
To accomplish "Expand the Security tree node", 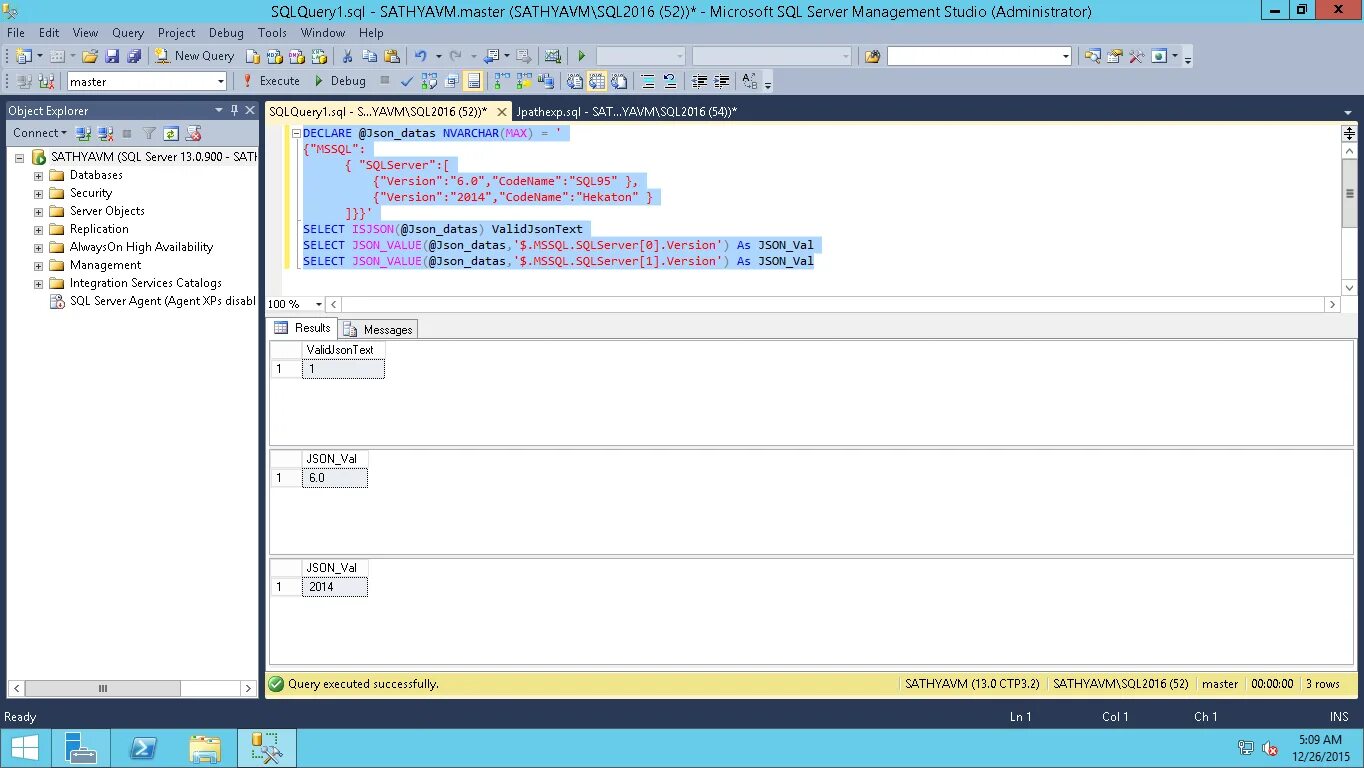I will pyautogui.click(x=38, y=193).
